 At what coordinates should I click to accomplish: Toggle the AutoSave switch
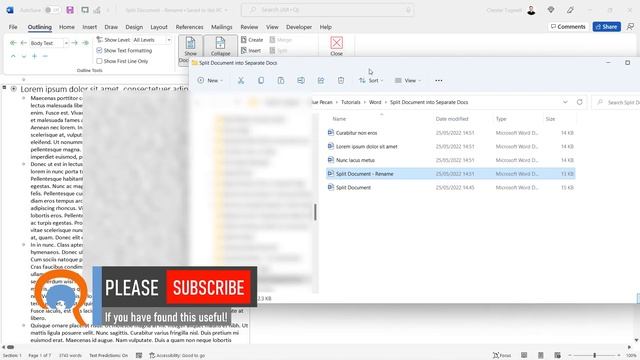coord(51,10)
